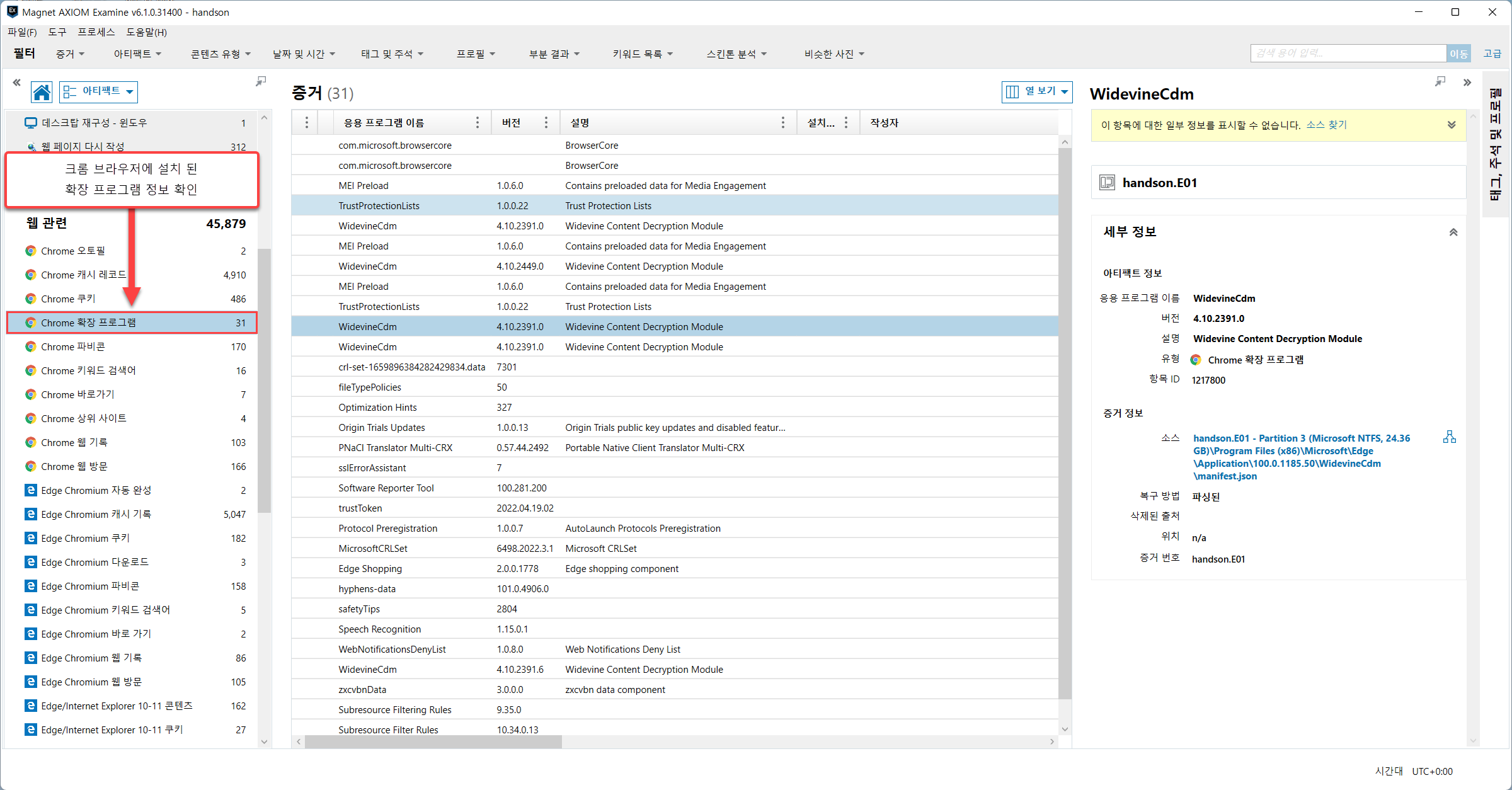Open the leftmost table options dots
Image resolution: width=1512 pixels, height=790 pixels.
[307, 122]
